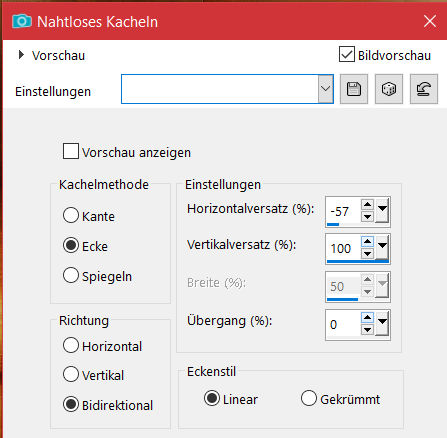Increase Übergang with the up arrow
The height and width of the screenshot is (438, 447).
point(367,317)
